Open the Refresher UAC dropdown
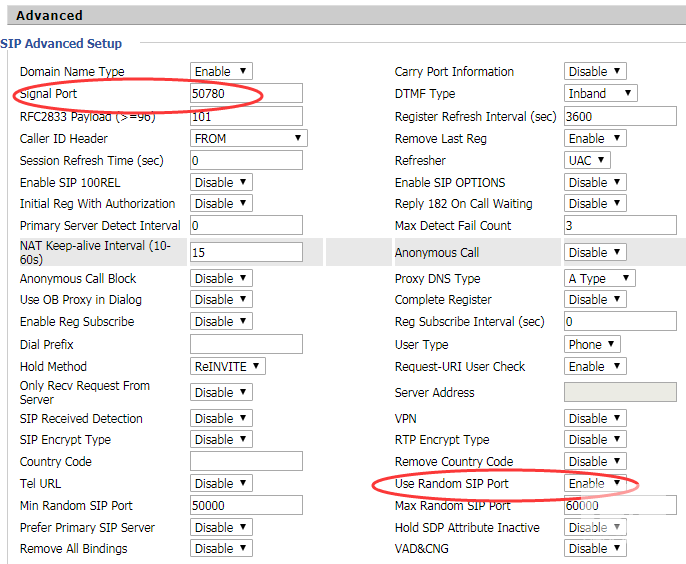 click(587, 161)
